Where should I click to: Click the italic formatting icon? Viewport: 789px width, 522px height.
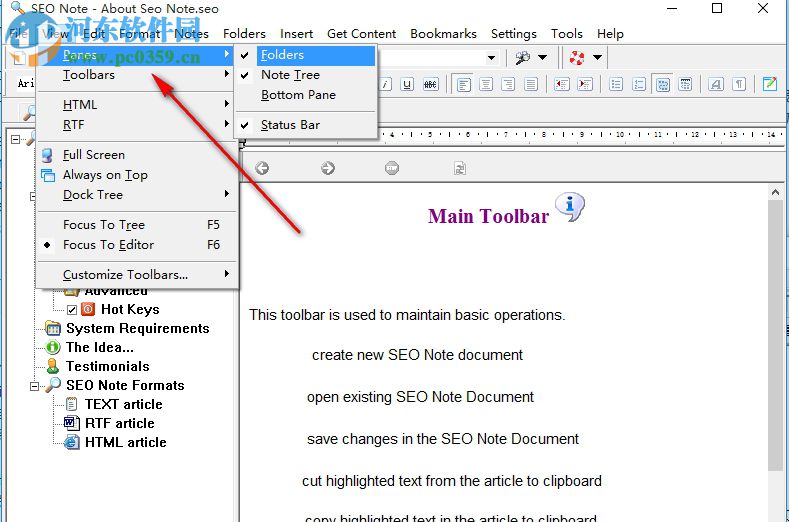[385, 84]
